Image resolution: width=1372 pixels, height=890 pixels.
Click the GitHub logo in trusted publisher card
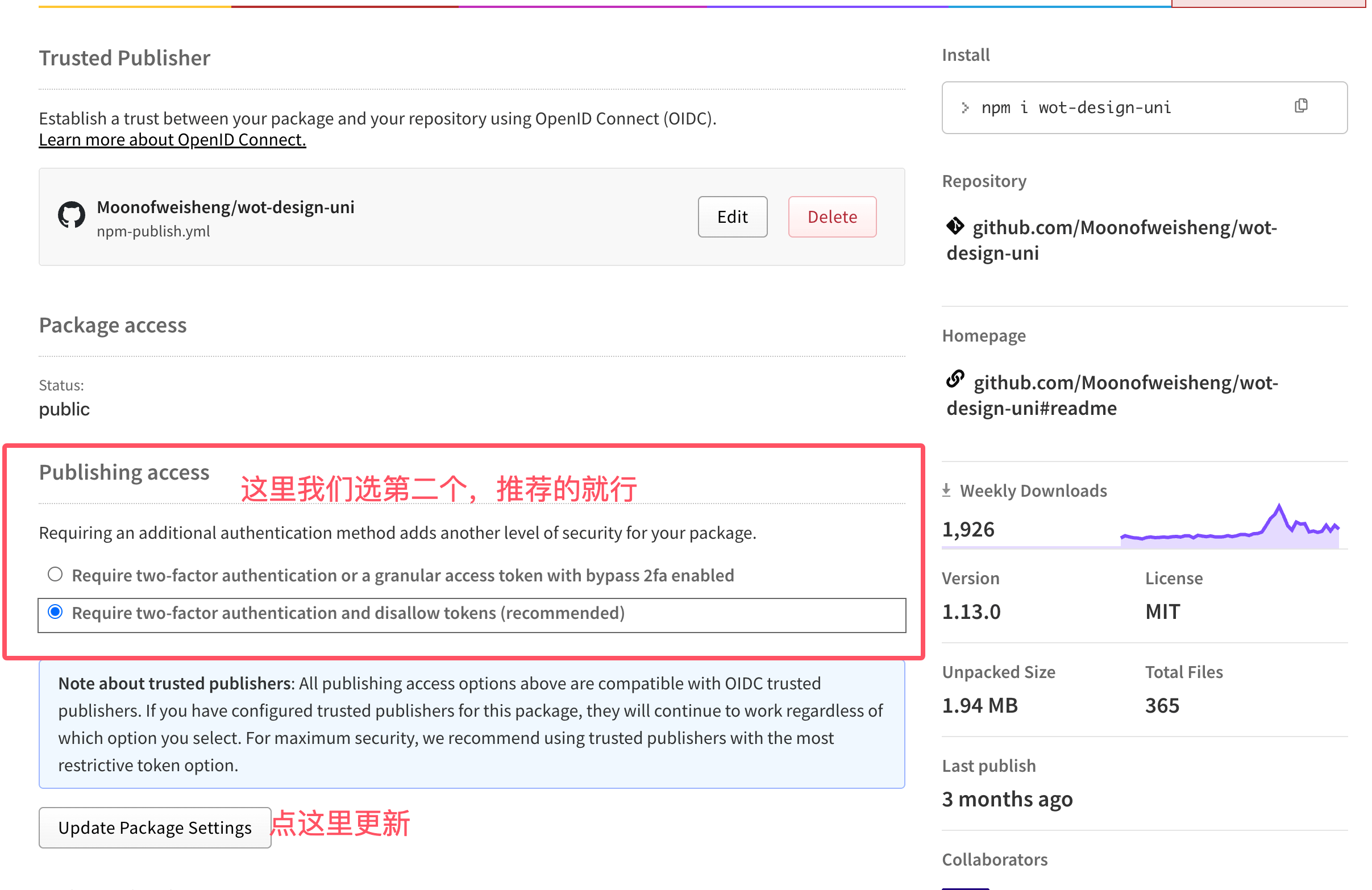72,215
